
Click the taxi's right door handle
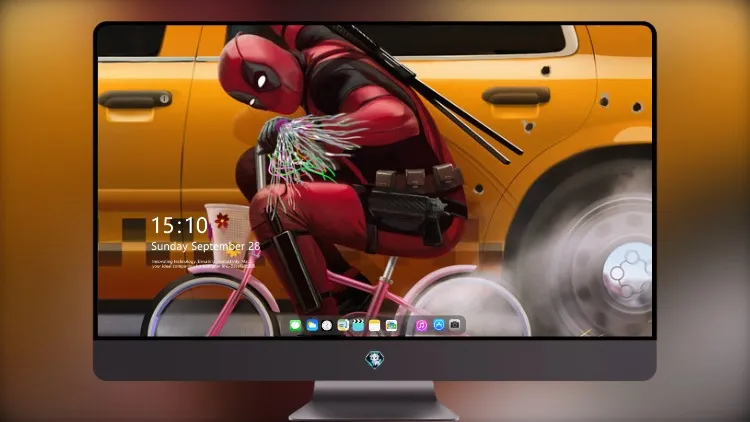point(516,96)
